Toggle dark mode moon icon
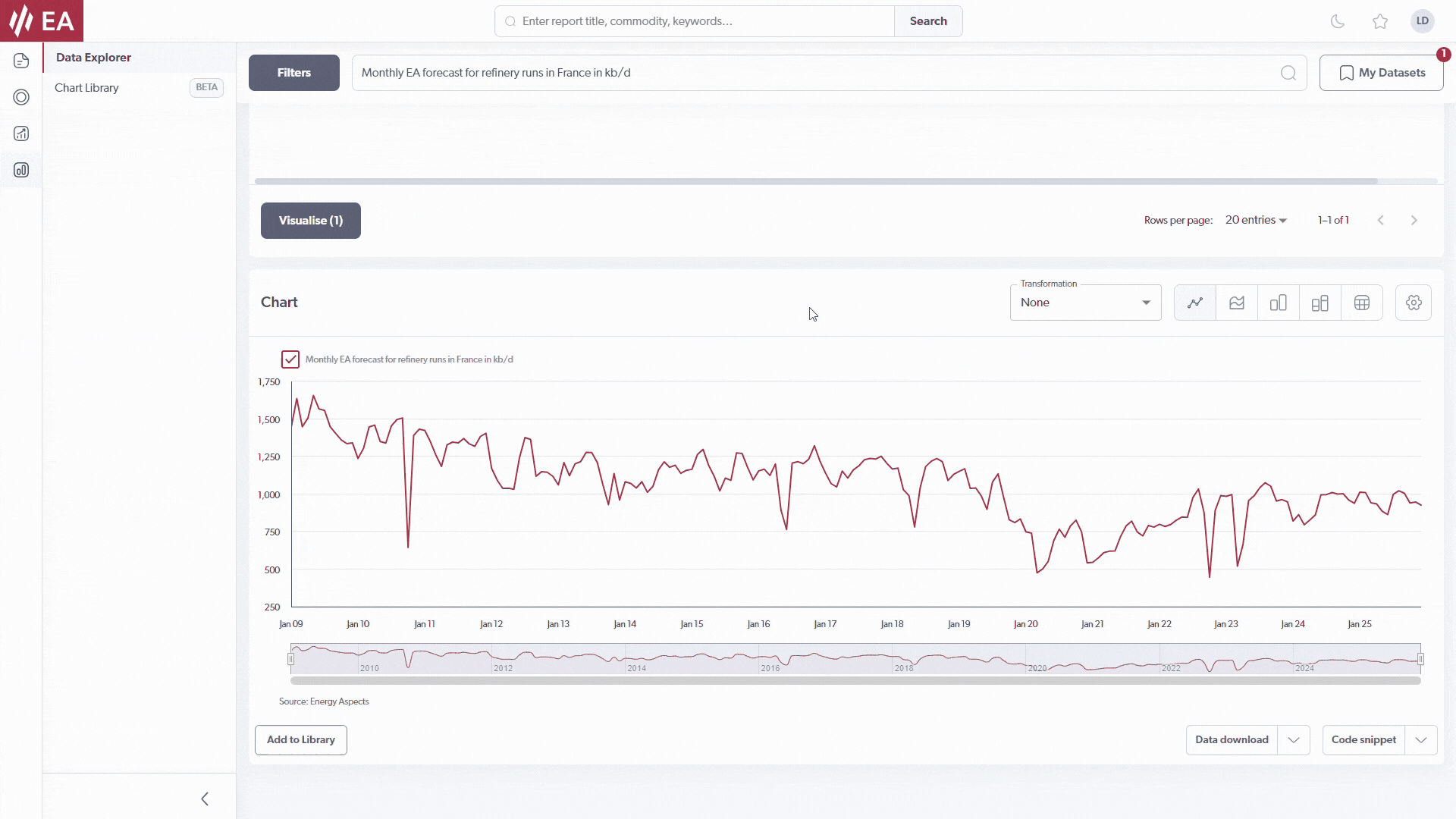This screenshot has height=819, width=1456. point(1338,21)
